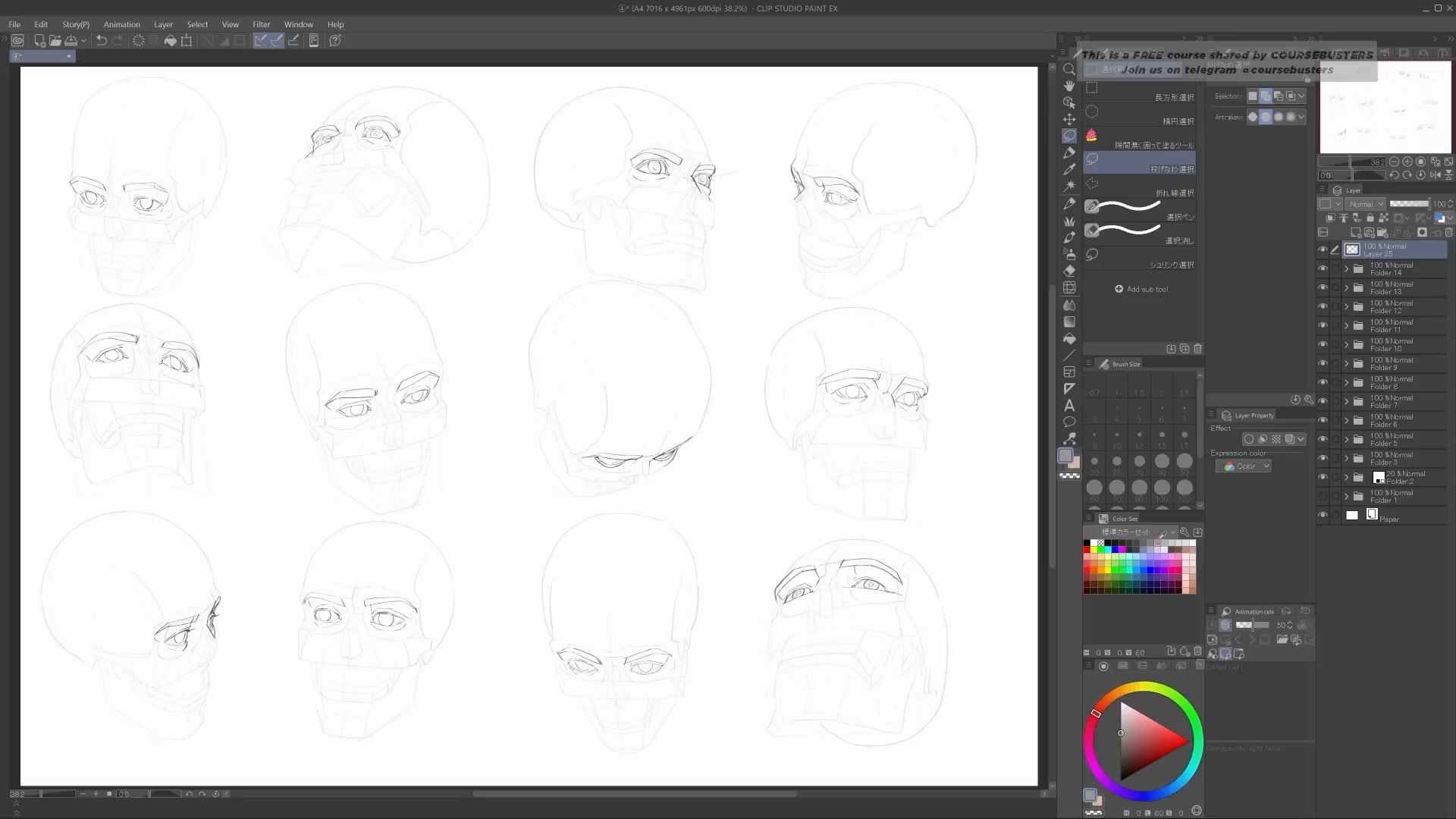Select the Zoom magnifier tool
The image size is (1456, 819).
coord(1069,70)
